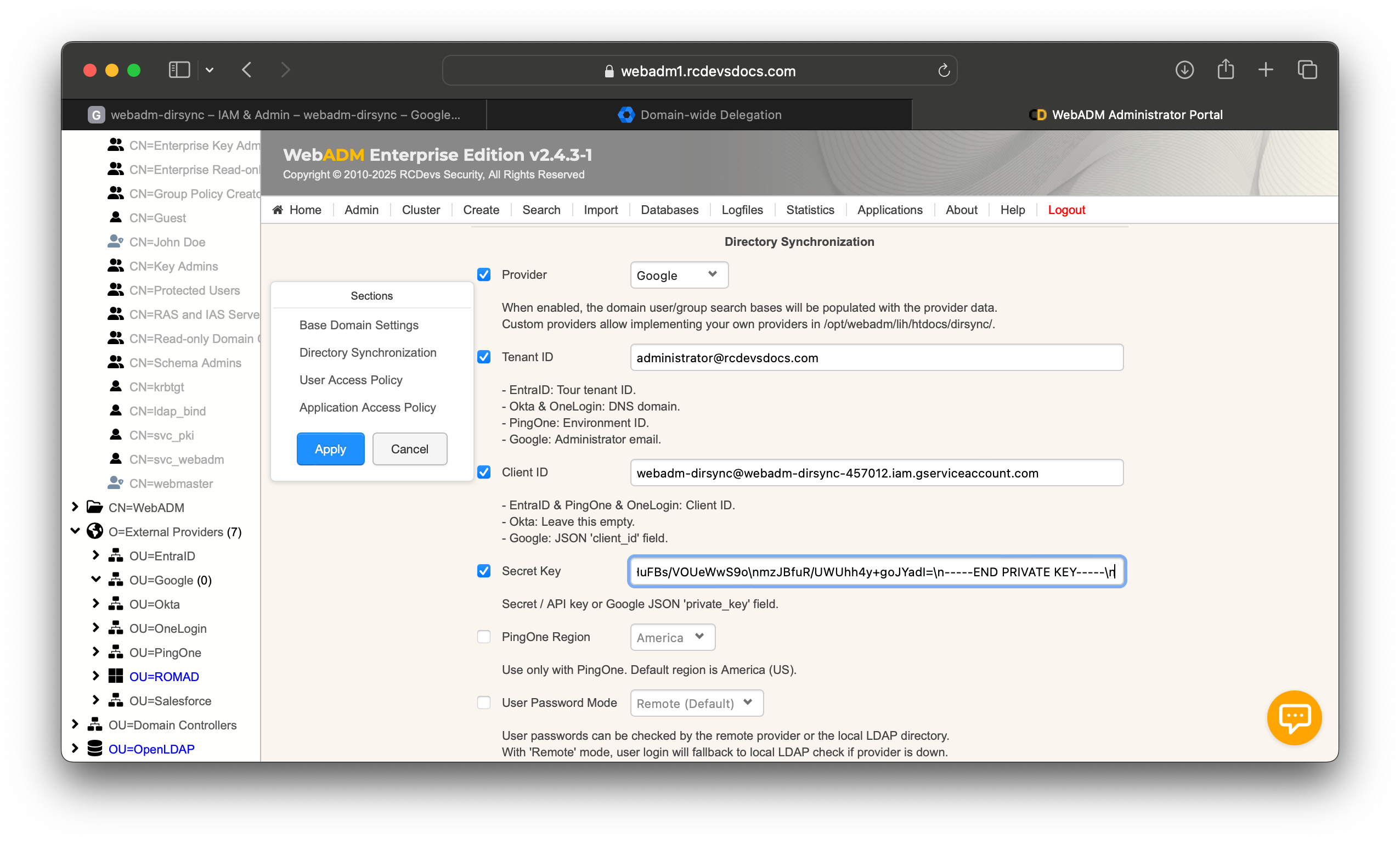This screenshot has height=843, width=1400.
Task: Click the Share icon in Safari toolbar
Action: click(x=1225, y=70)
